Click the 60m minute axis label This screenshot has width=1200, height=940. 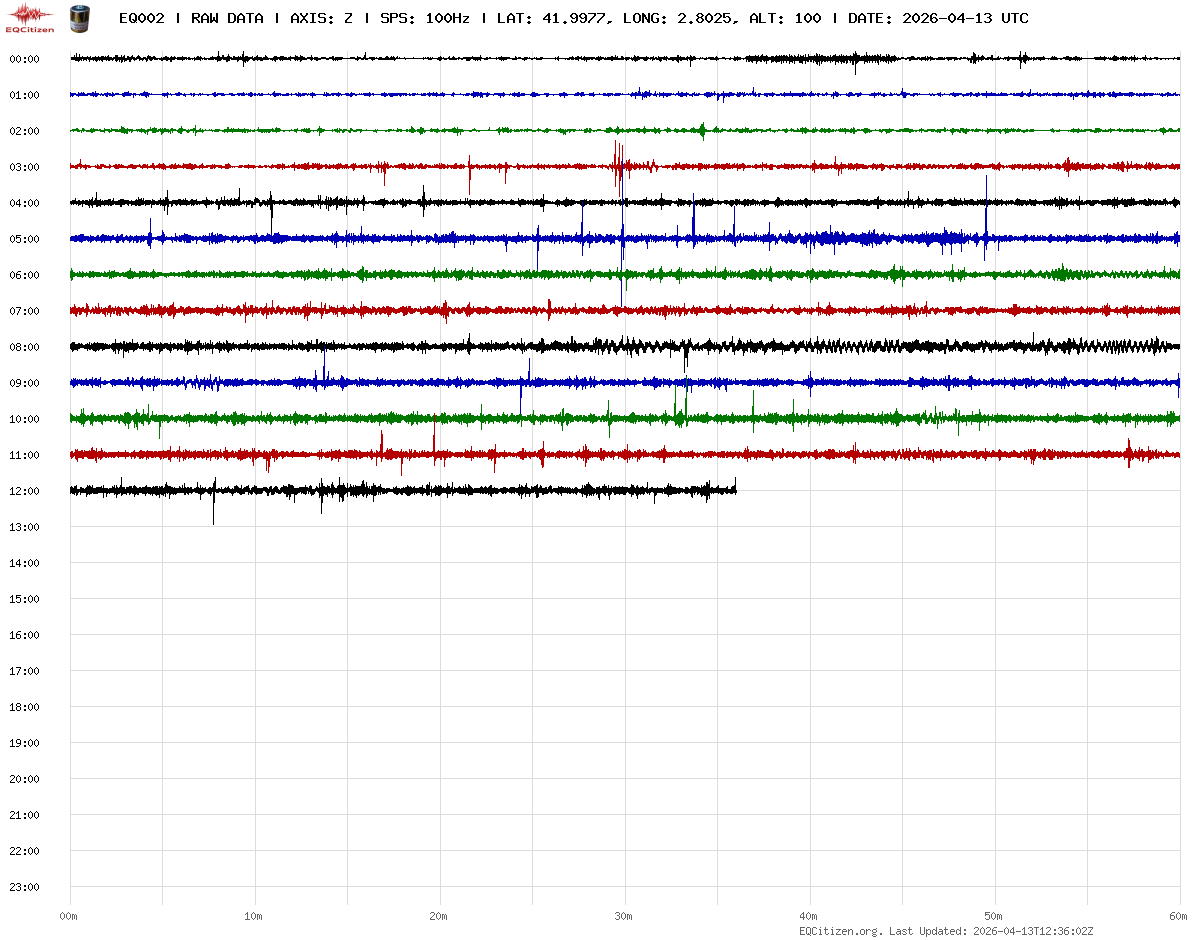click(x=1178, y=916)
